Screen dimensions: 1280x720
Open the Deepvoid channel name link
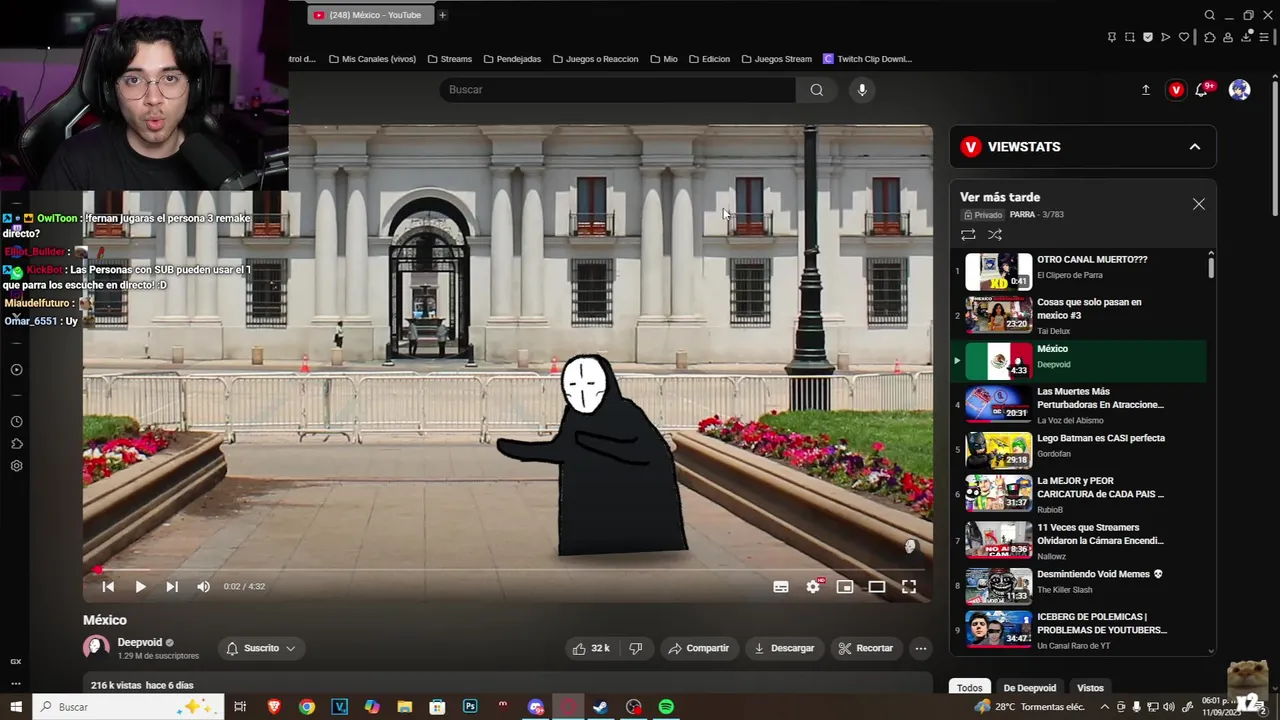140,642
